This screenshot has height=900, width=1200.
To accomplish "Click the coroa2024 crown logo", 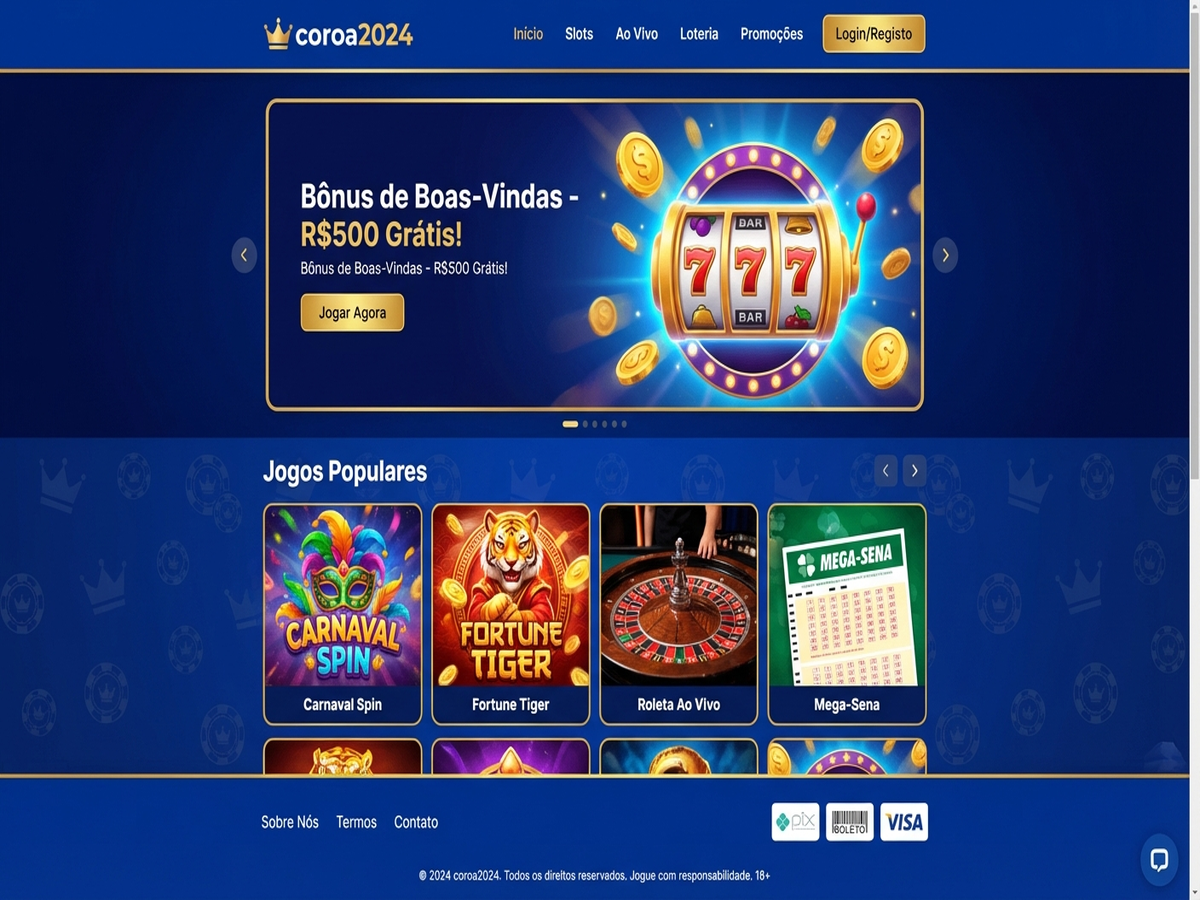I will coord(338,34).
